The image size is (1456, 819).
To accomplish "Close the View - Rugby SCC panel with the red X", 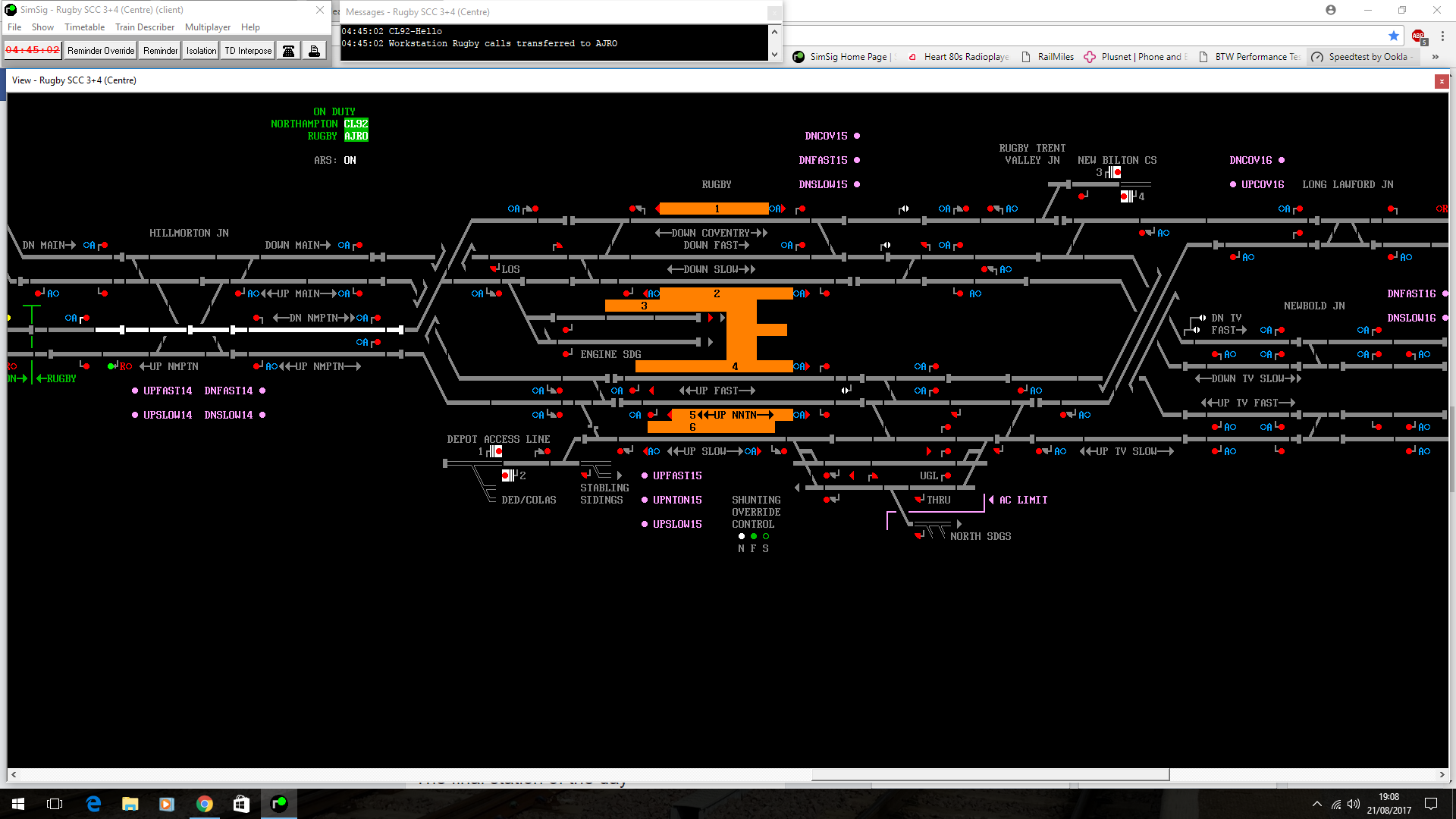I will (x=1442, y=81).
